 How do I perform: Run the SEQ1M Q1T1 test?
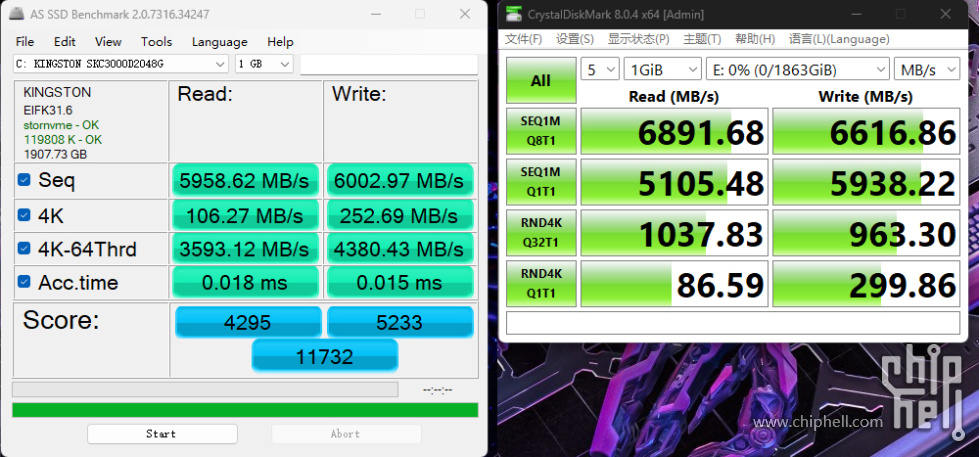click(x=540, y=182)
